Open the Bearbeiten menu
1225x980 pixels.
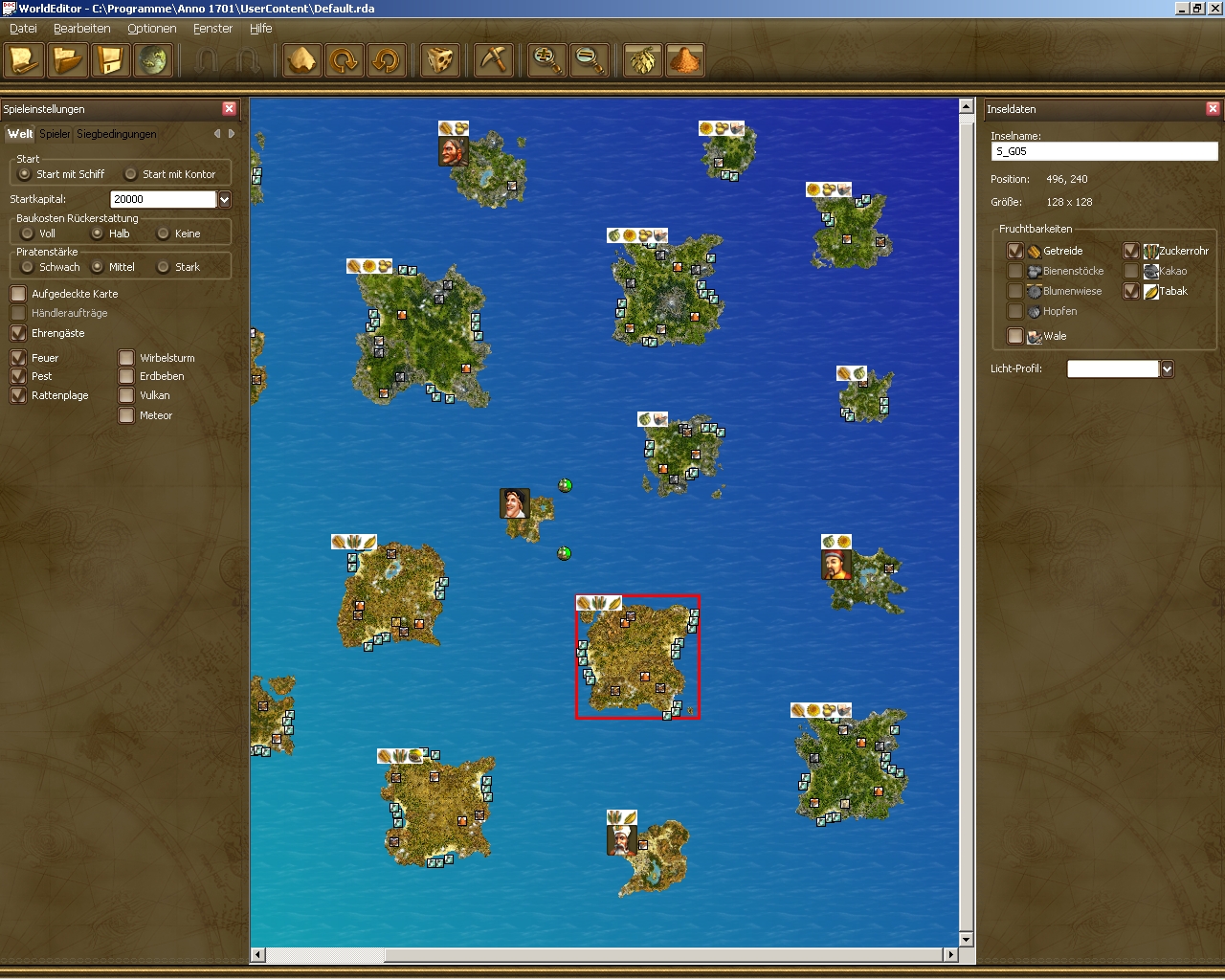82,29
